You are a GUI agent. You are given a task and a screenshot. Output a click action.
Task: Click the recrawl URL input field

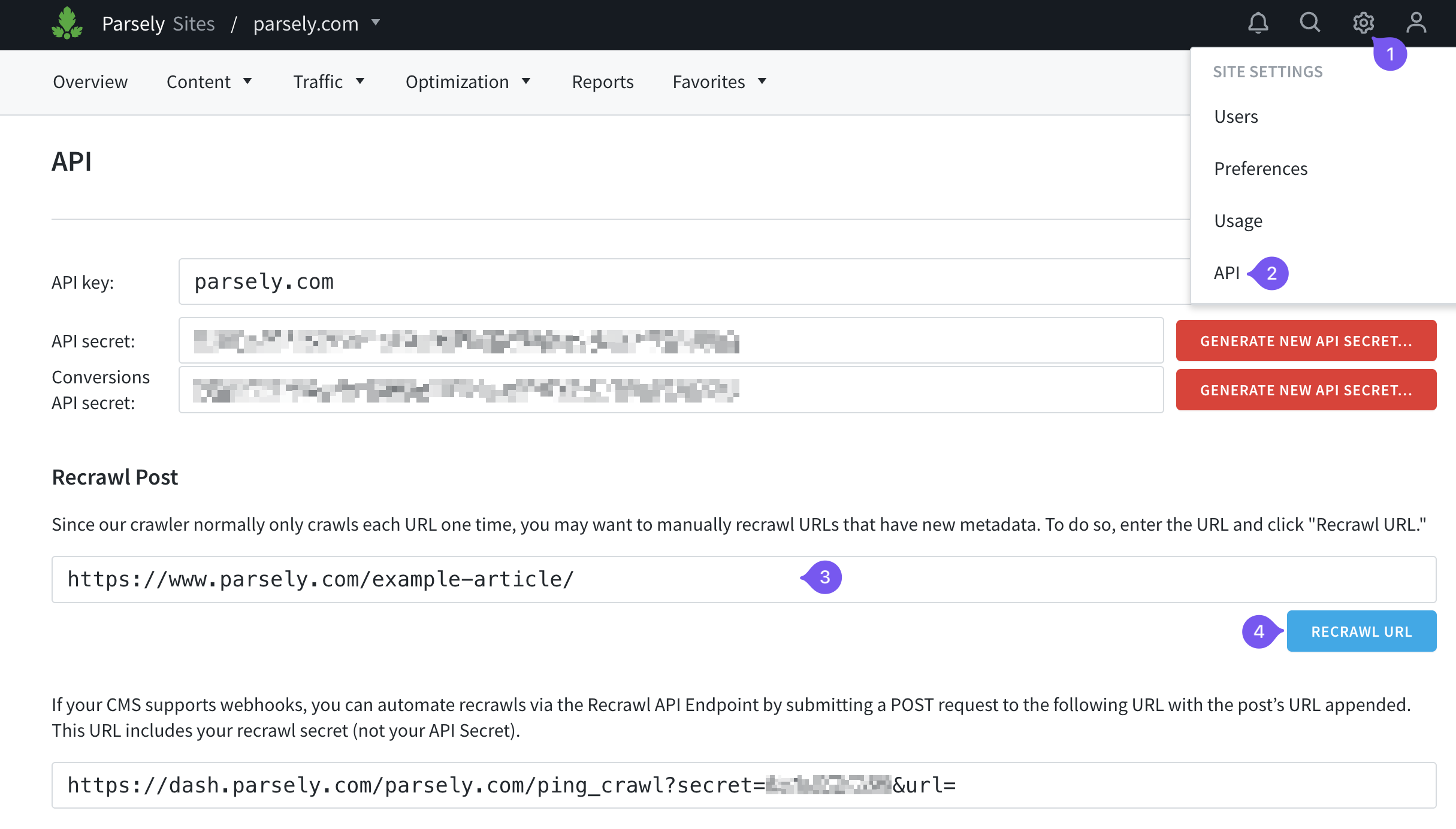coord(419,579)
